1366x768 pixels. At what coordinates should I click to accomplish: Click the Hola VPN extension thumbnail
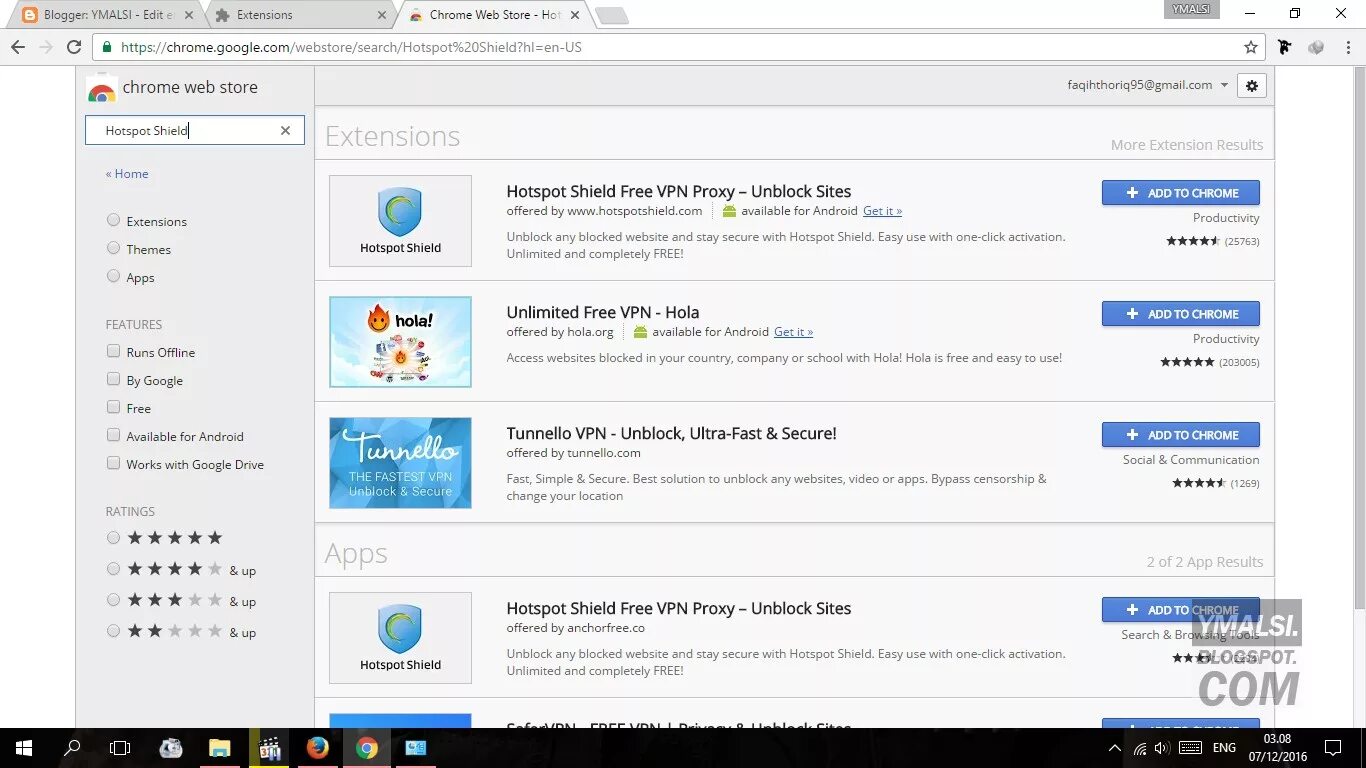[x=399, y=341]
